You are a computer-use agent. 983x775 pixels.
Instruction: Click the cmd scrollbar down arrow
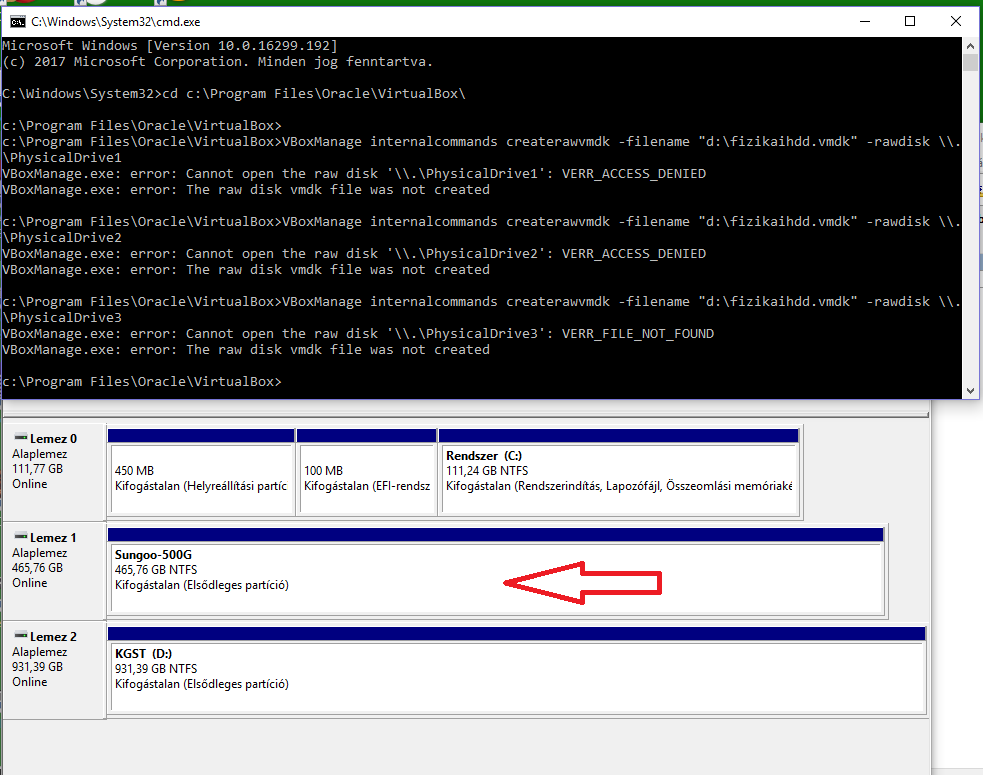[970, 390]
